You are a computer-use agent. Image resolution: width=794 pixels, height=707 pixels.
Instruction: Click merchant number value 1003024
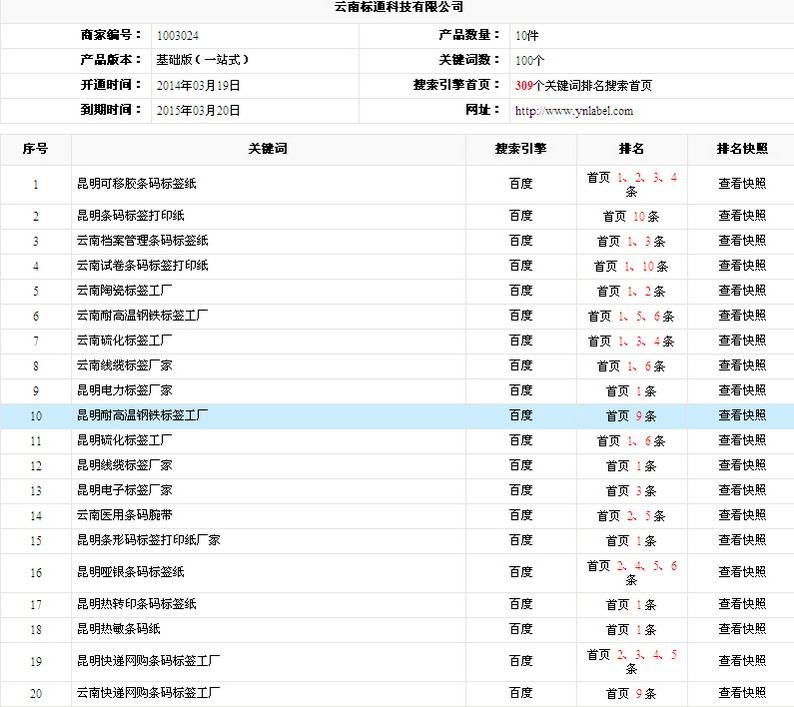pyautogui.click(x=177, y=35)
